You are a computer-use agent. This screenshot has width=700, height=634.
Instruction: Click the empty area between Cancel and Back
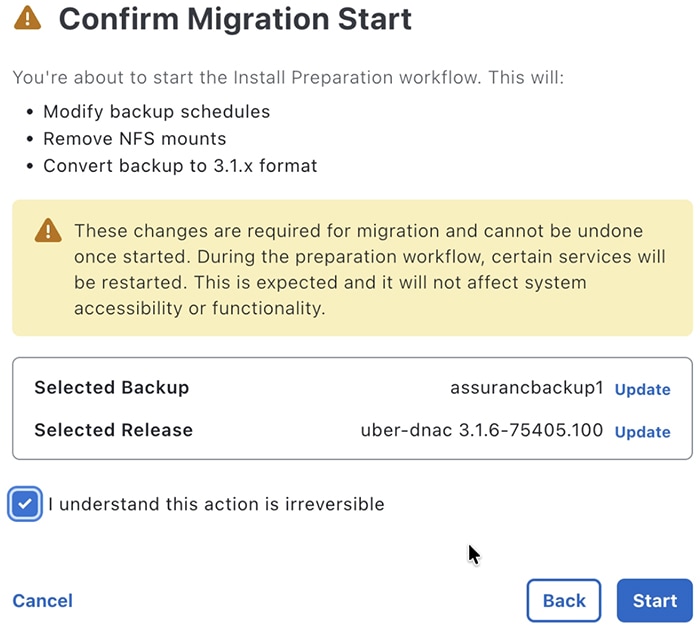click(300, 601)
